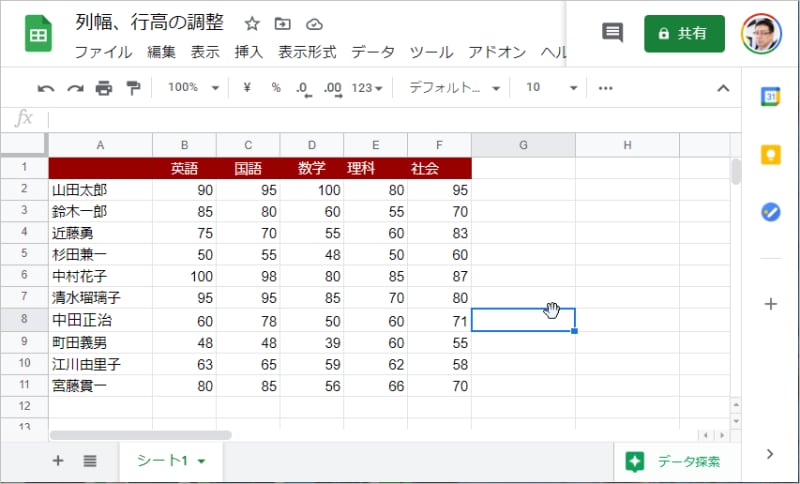Decrease decimal places
Image resolution: width=800 pixels, height=484 pixels.
coord(304,89)
